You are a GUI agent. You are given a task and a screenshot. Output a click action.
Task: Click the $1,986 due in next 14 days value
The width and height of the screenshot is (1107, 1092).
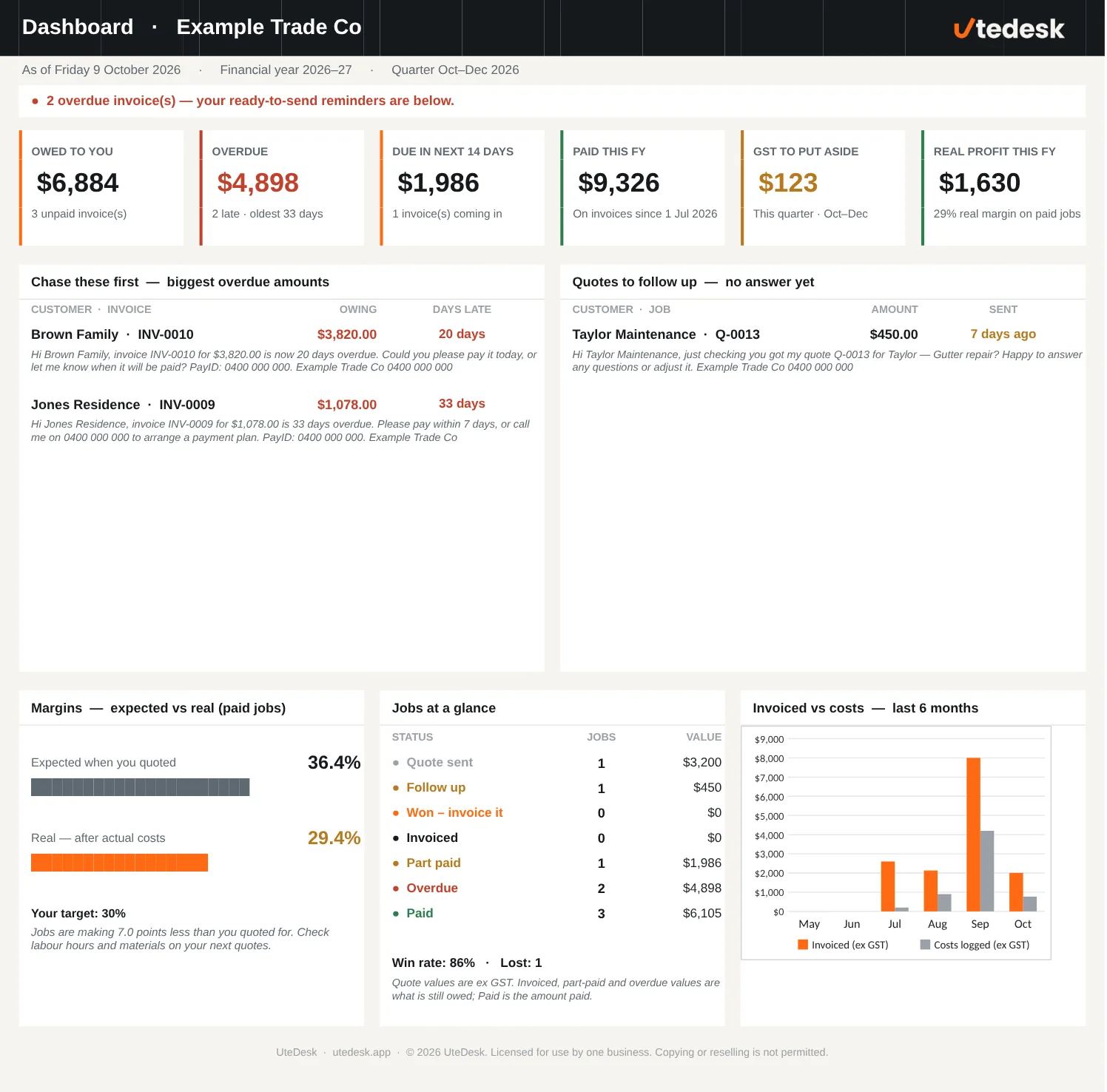438,183
